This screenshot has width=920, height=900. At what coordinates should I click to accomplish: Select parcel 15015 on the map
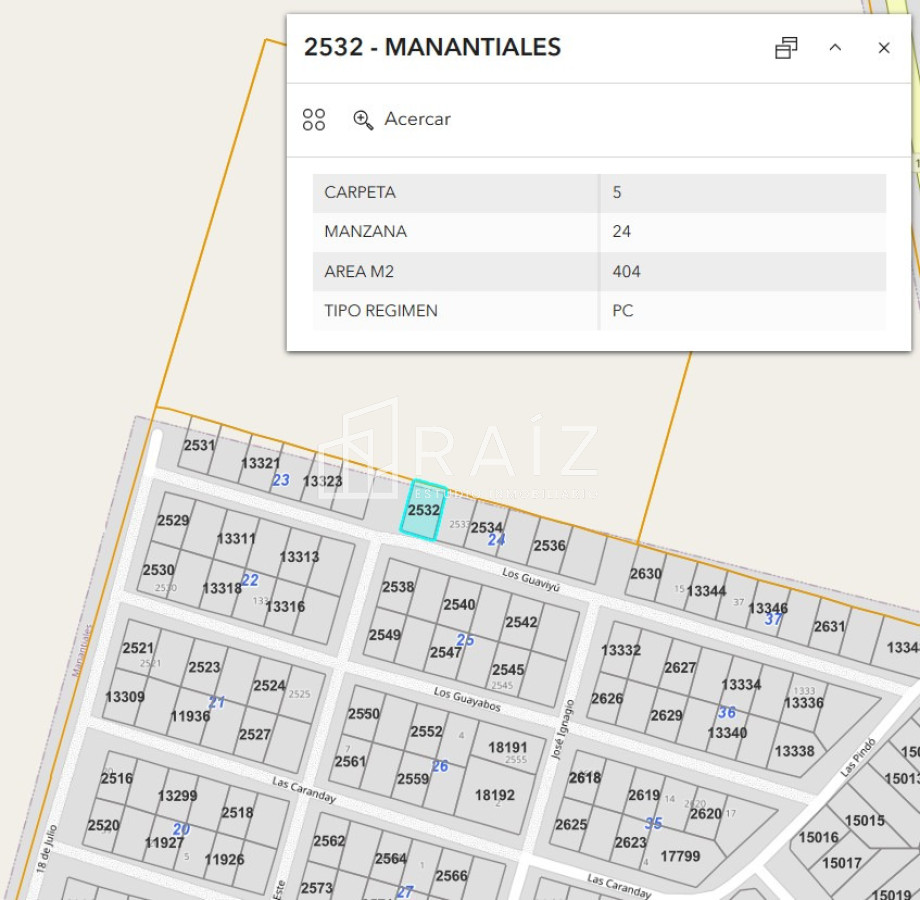coord(864,820)
